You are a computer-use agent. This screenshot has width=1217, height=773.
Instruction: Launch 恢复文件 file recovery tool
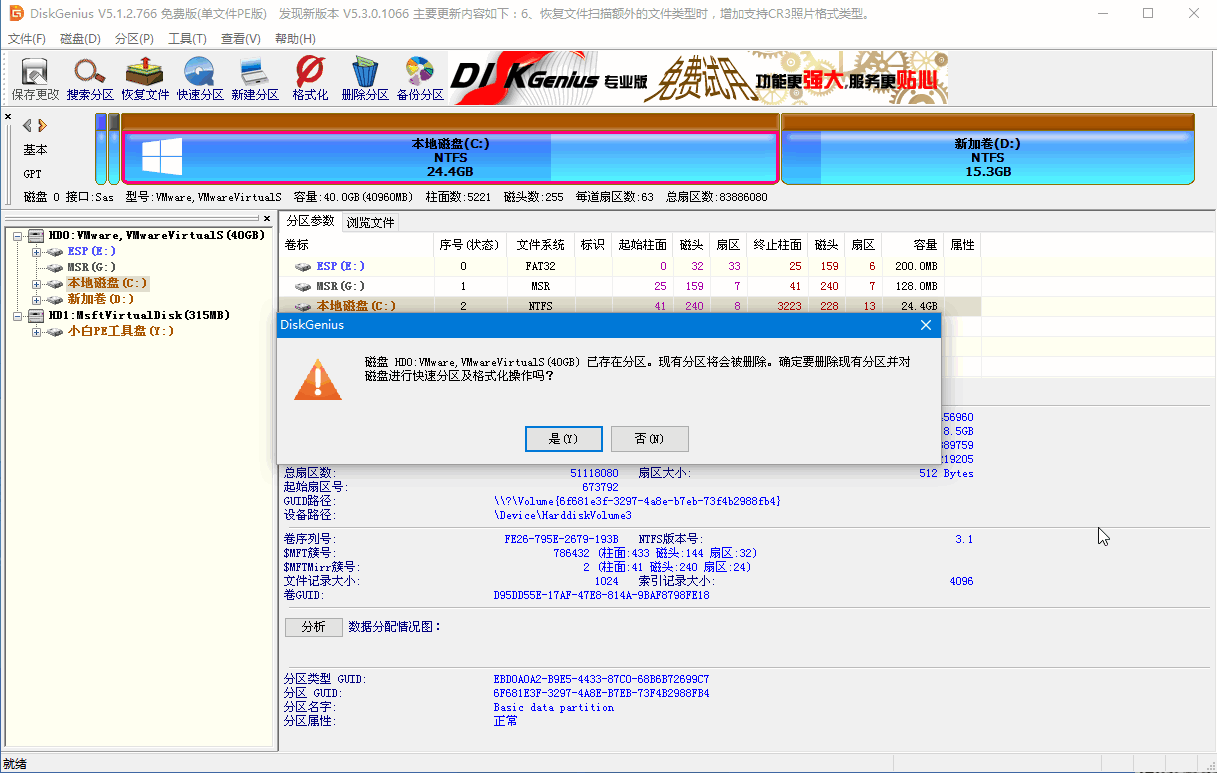[x=144, y=78]
